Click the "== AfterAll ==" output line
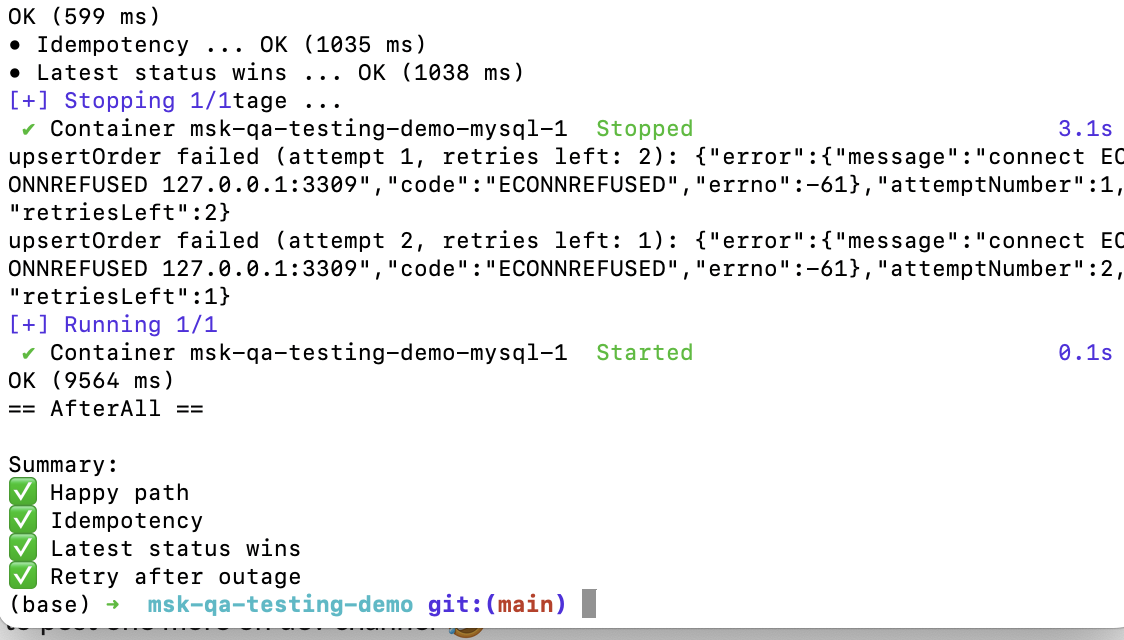The height and width of the screenshot is (640, 1124). tap(106, 409)
